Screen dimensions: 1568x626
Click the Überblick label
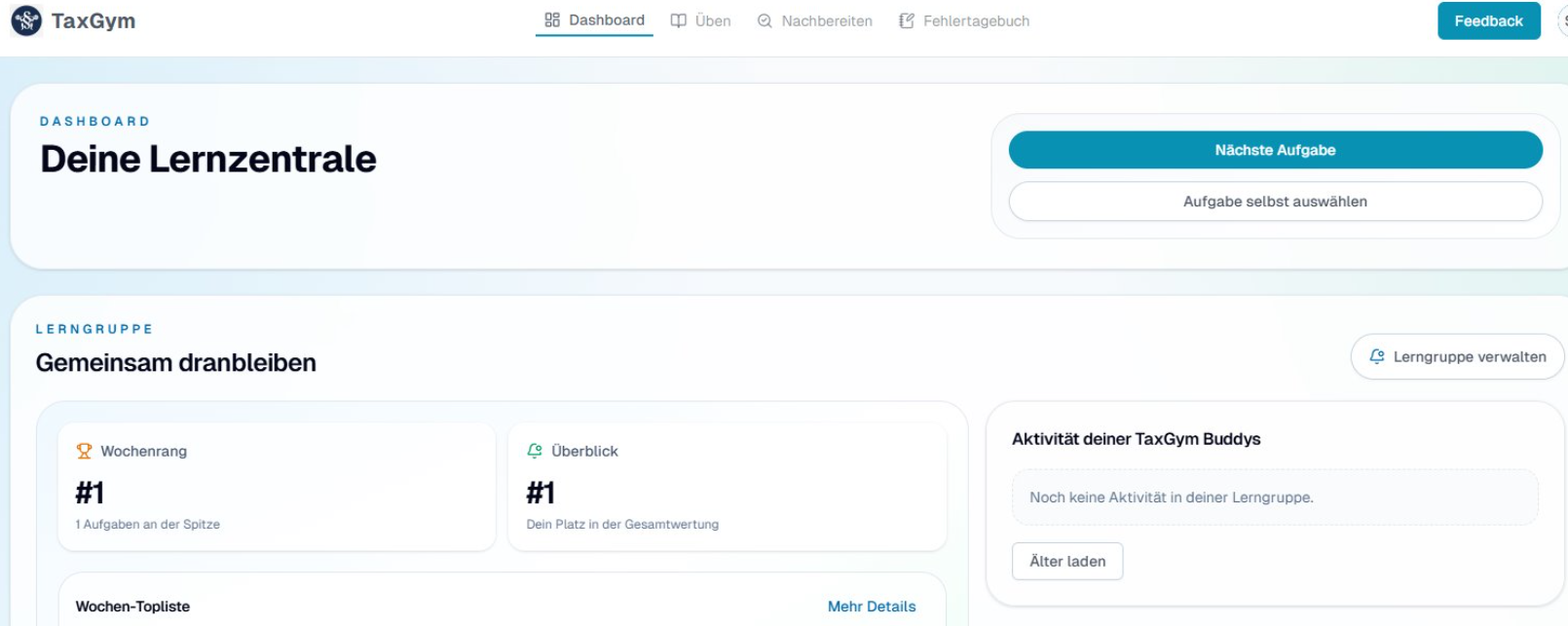click(x=584, y=451)
